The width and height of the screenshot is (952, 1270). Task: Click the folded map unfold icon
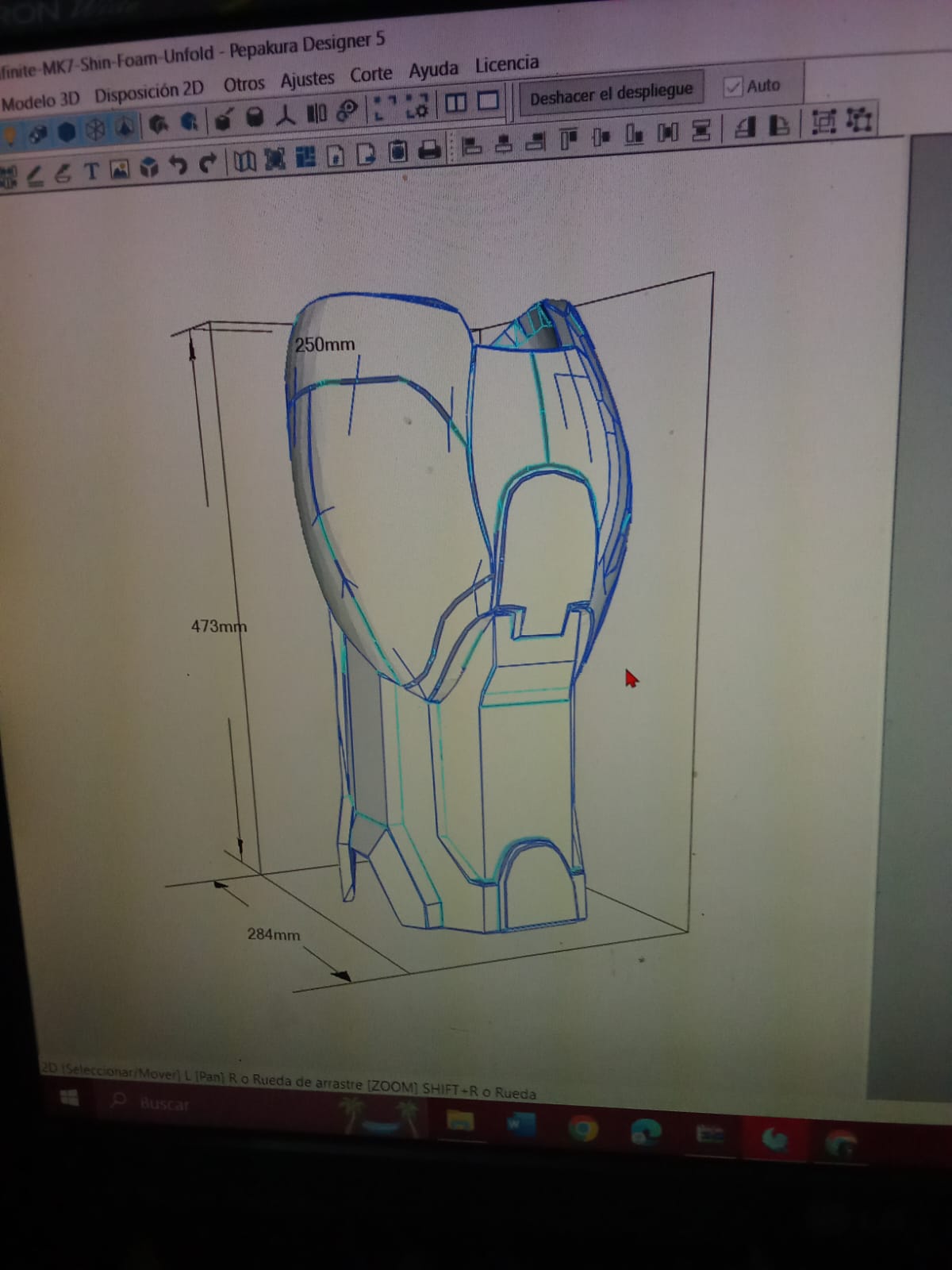pyautogui.click(x=244, y=160)
